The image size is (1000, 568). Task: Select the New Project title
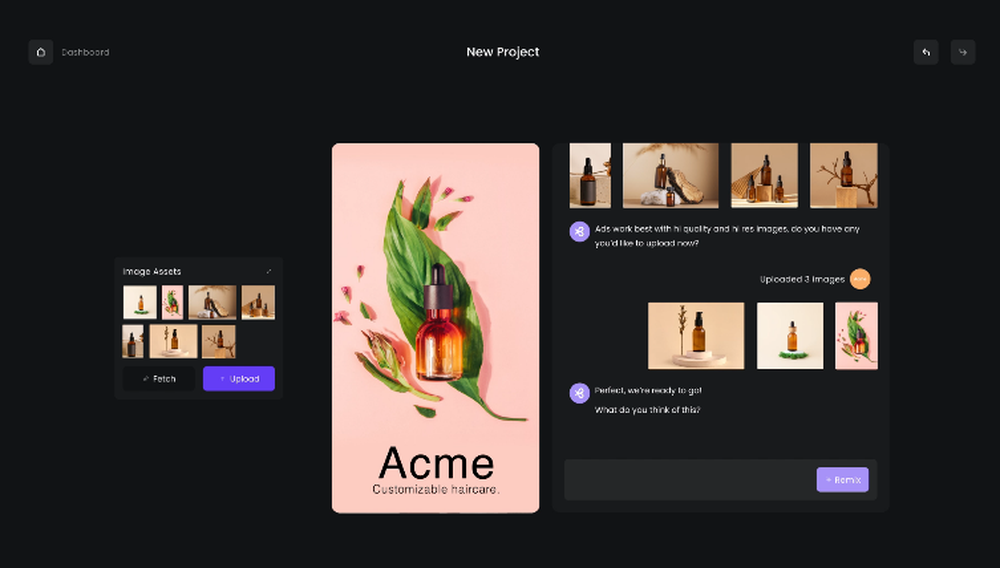pyautogui.click(x=503, y=52)
